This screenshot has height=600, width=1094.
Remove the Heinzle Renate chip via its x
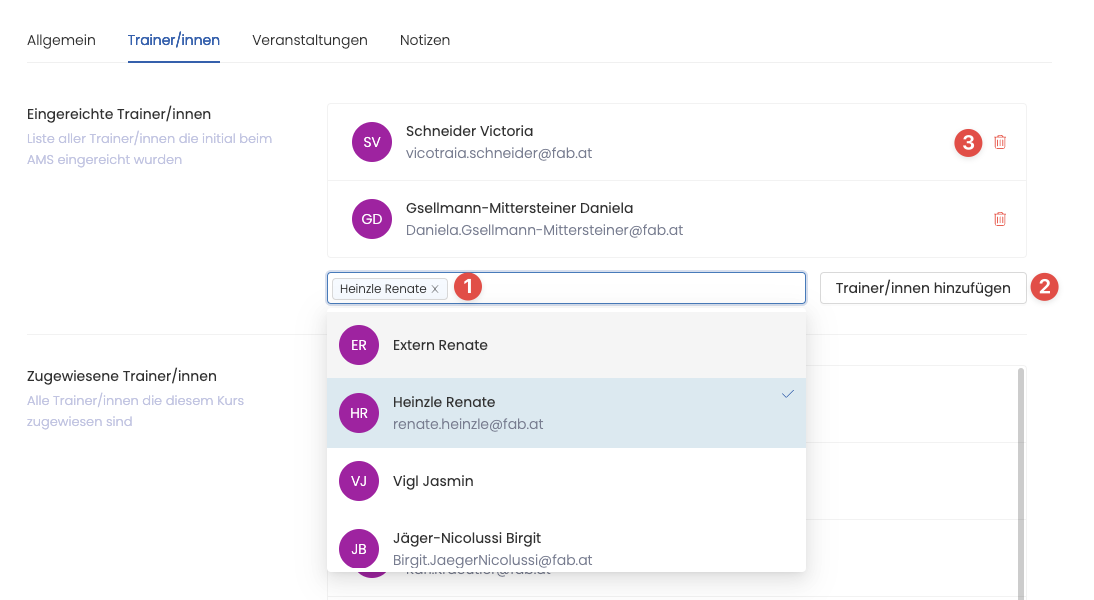point(434,288)
